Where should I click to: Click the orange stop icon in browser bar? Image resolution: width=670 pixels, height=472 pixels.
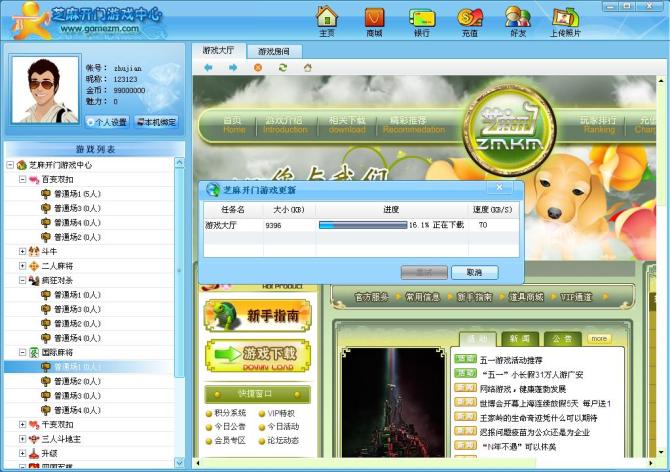(258, 67)
